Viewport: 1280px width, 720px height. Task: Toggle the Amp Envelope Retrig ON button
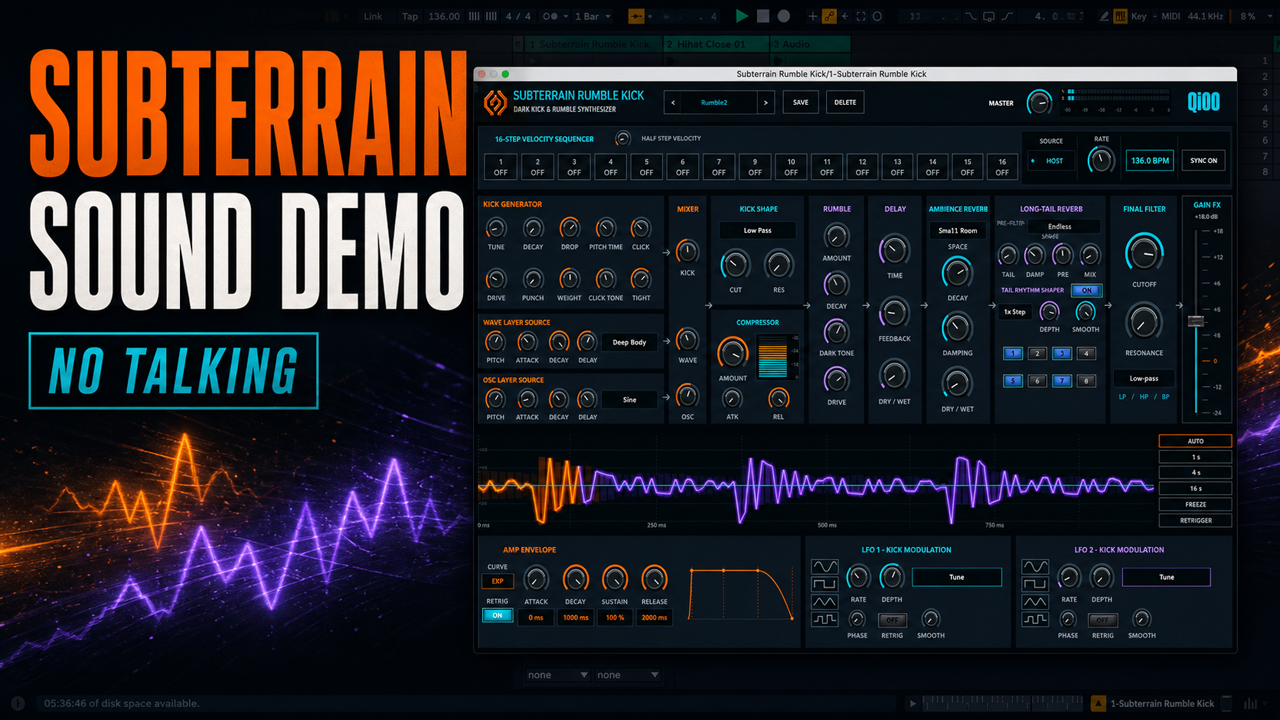pyautogui.click(x=497, y=616)
